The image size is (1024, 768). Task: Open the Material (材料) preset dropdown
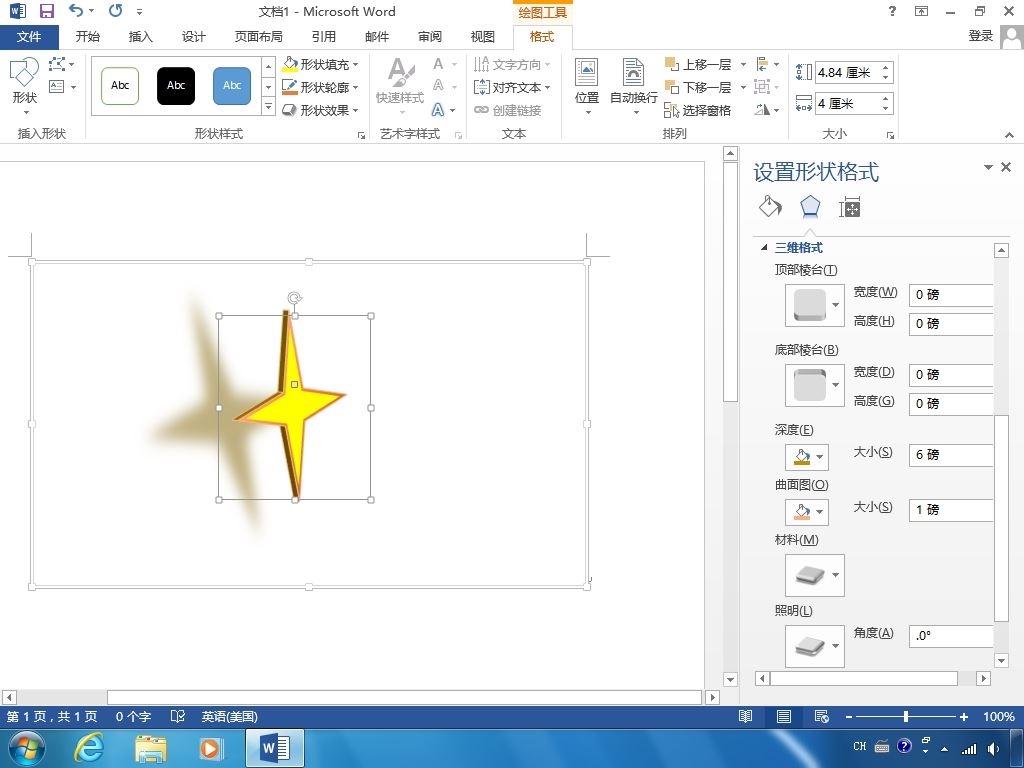tap(814, 575)
